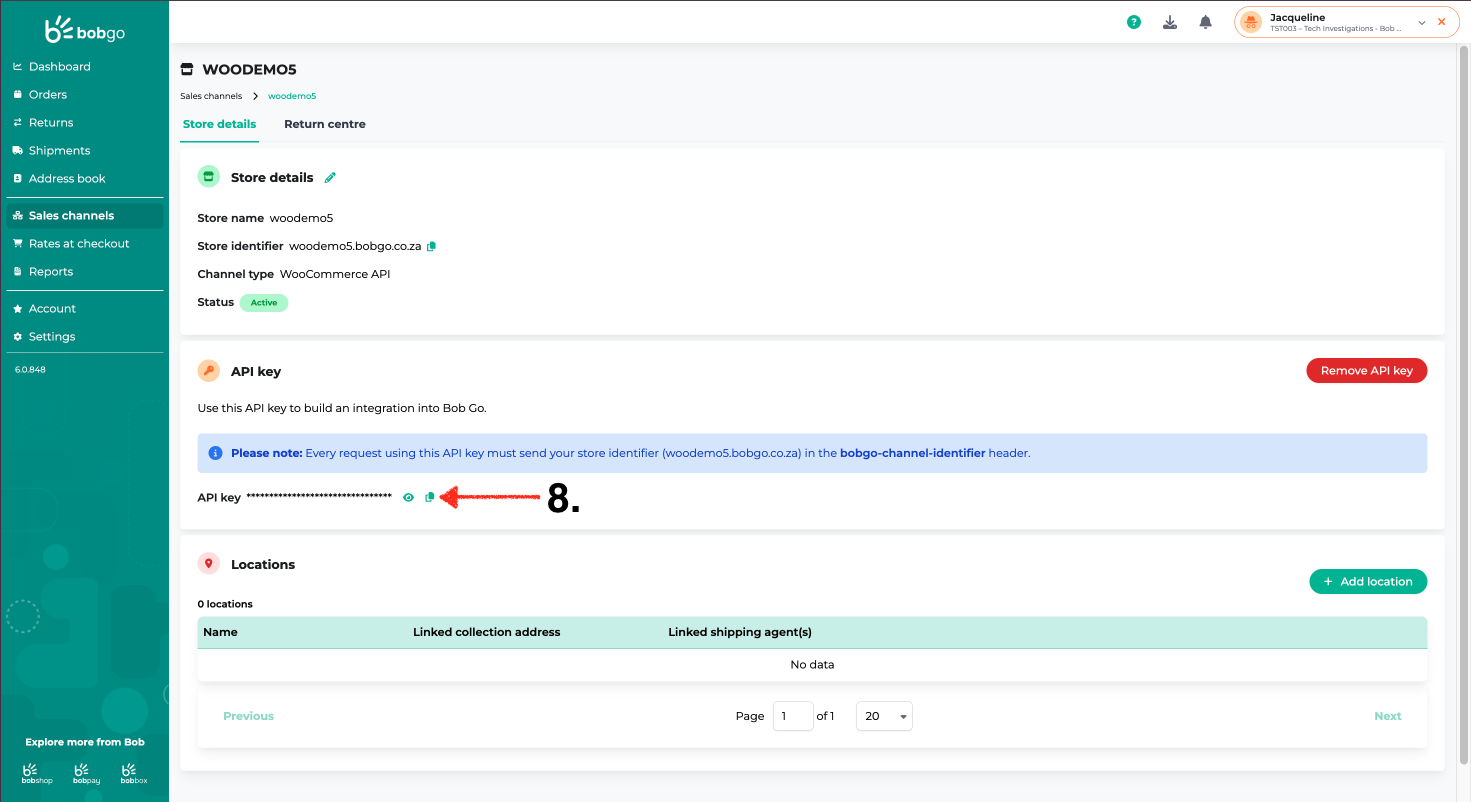1471x802 pixels.
Task: Click the woodemo5 store name value
Action: coord(301,218)
